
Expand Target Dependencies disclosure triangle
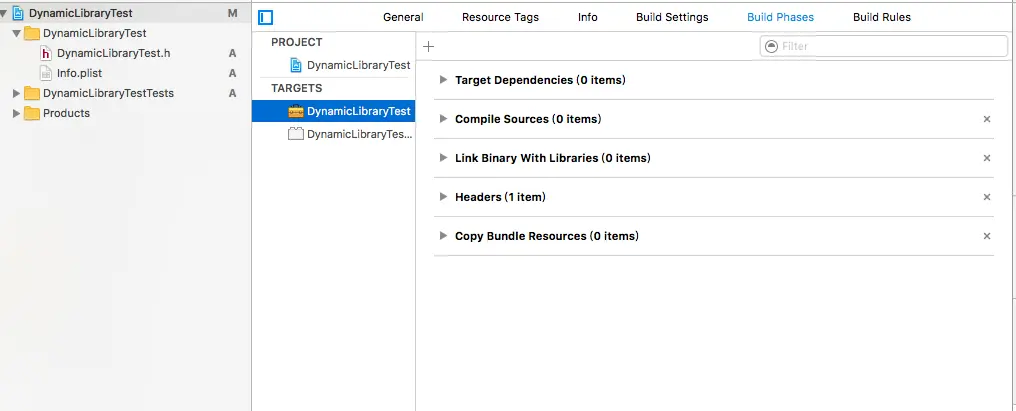[443, 80]
